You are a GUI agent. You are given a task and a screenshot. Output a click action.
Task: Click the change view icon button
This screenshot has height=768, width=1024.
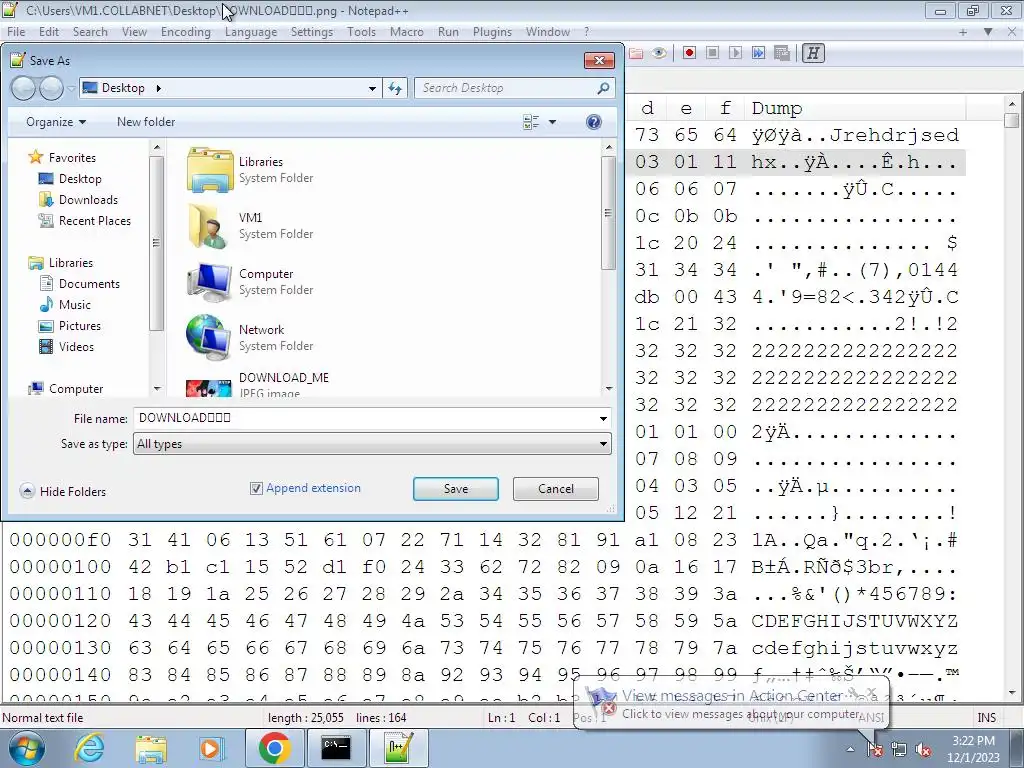coord(531,122)
